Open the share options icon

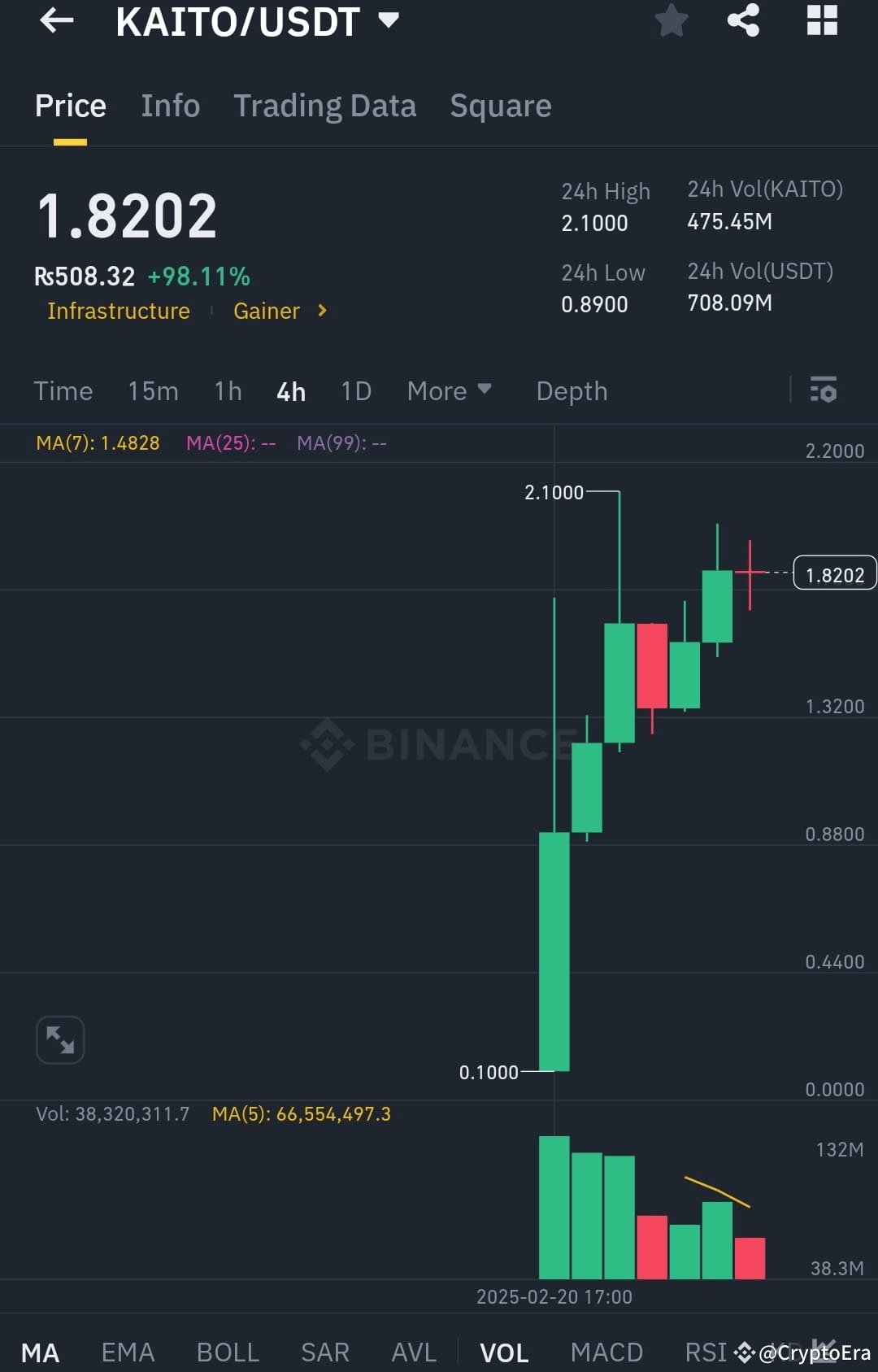tap(742, 22)
